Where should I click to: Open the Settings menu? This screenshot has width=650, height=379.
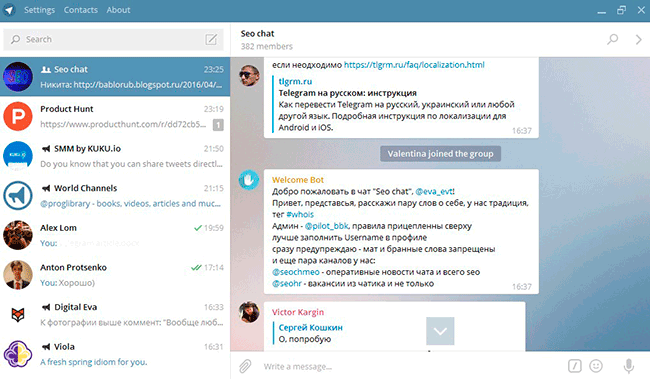39,10
